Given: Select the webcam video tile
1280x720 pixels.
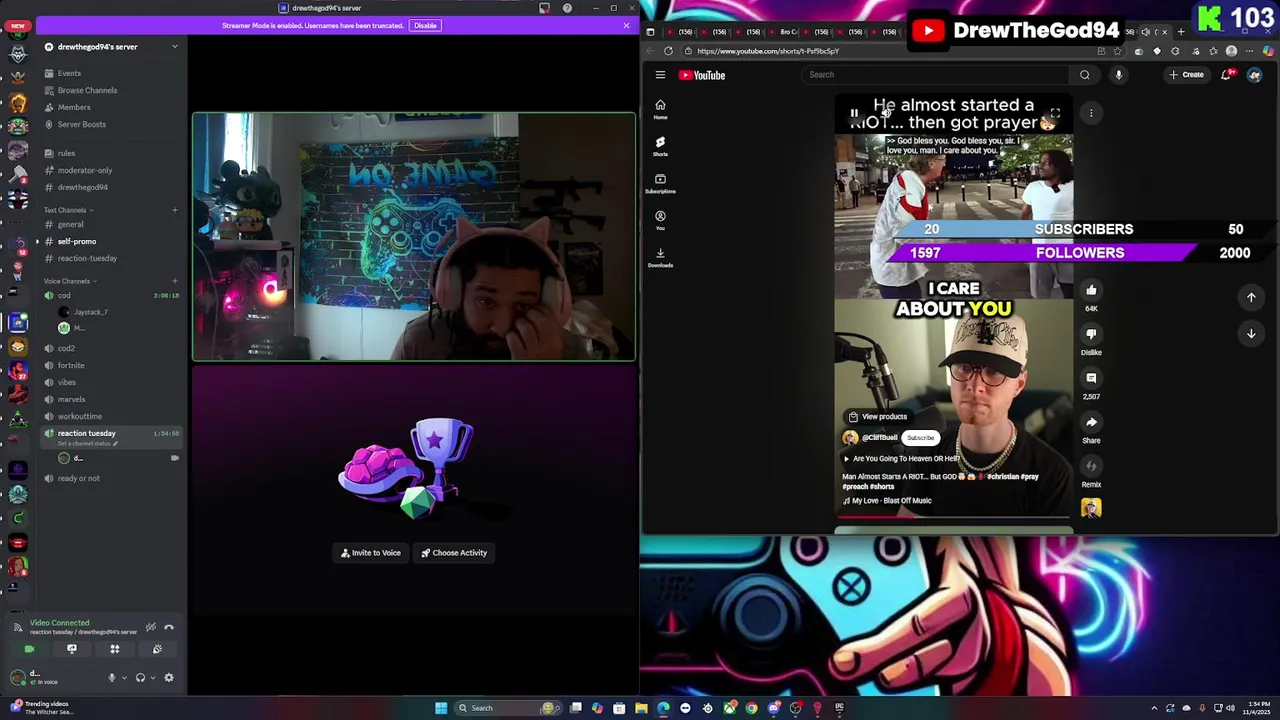Looking at the screenshot, I should (x=414, y=237).
